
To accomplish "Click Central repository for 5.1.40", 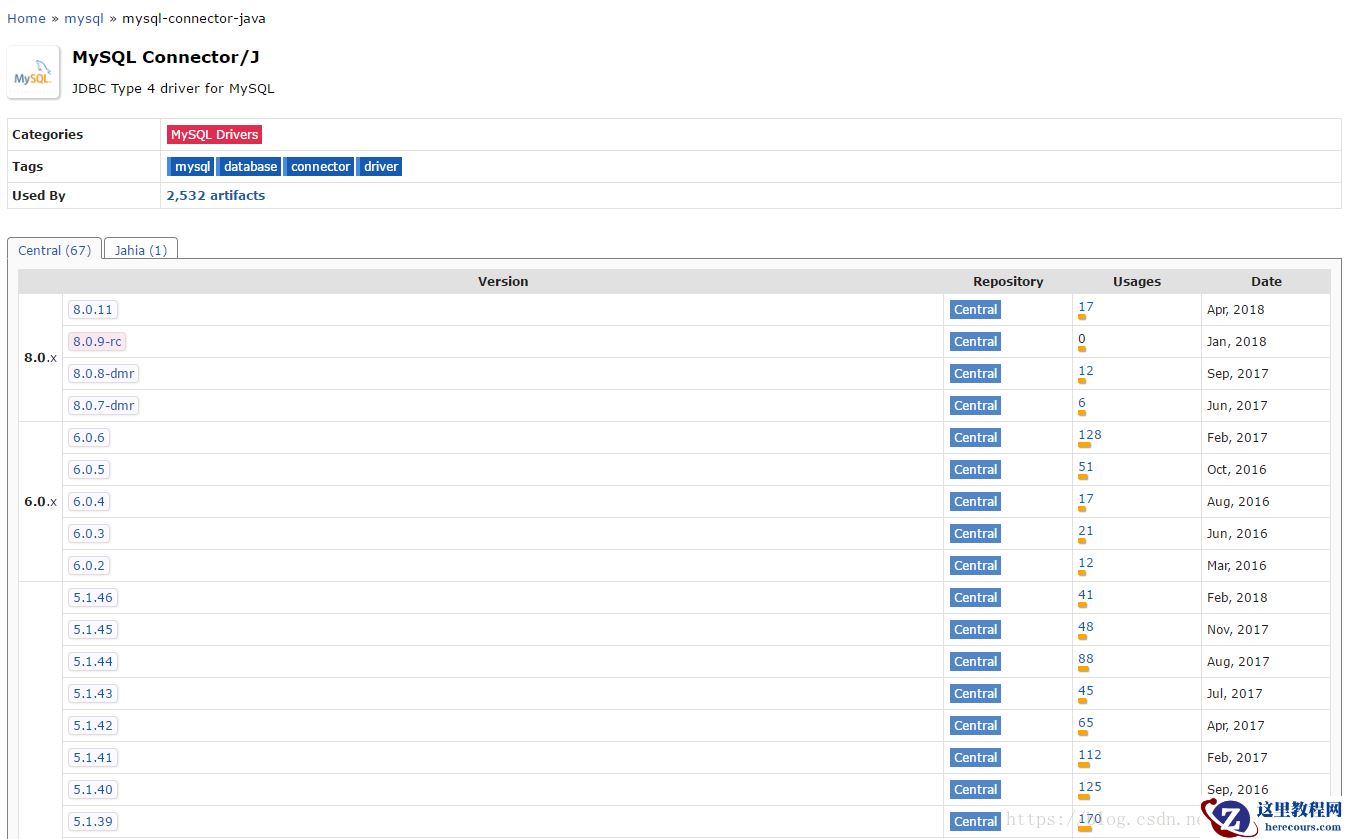I will [975, 789].
